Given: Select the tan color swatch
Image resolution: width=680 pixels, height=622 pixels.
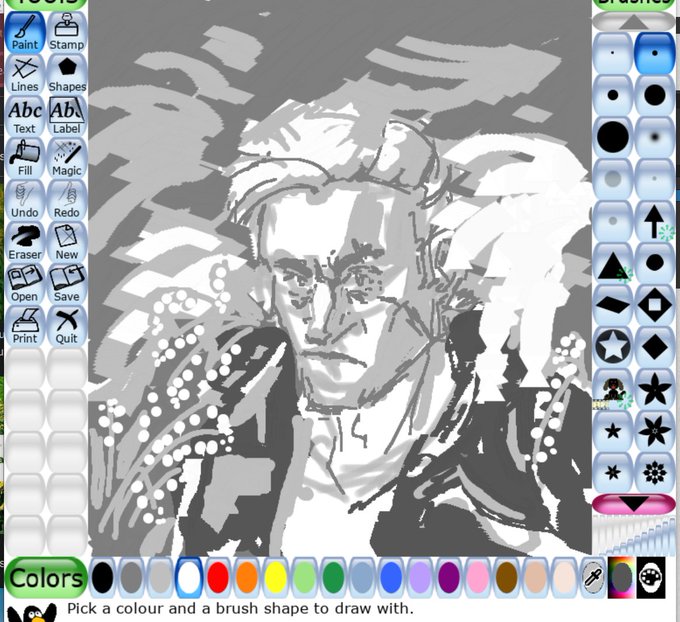Looking at the screenshot, I should (535, 577).
